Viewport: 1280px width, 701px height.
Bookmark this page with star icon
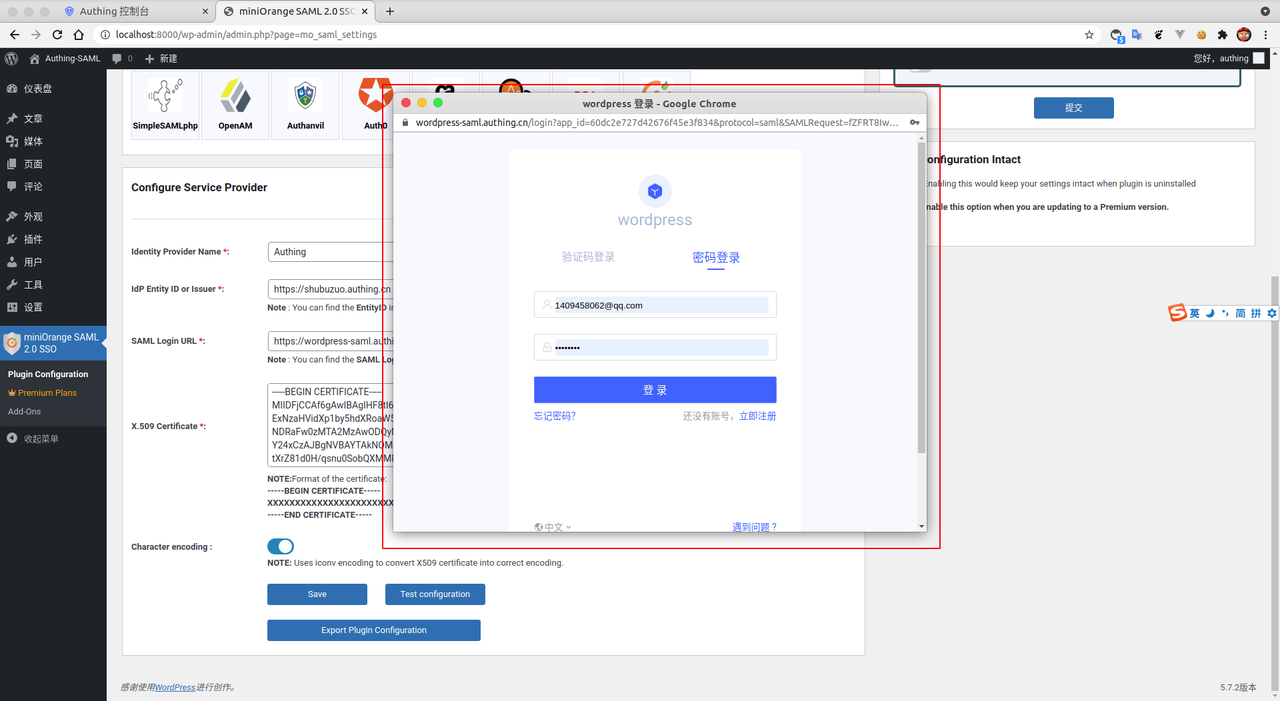coord(1089,34)
